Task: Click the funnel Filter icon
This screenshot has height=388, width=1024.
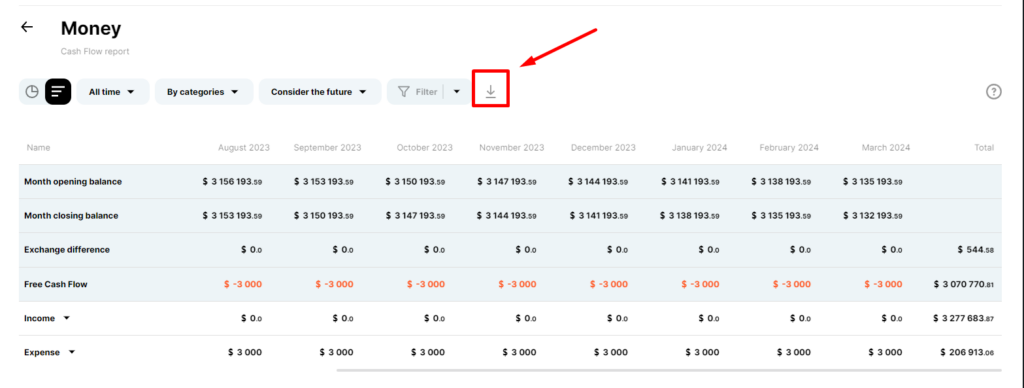Action: (x=404, y=92)
